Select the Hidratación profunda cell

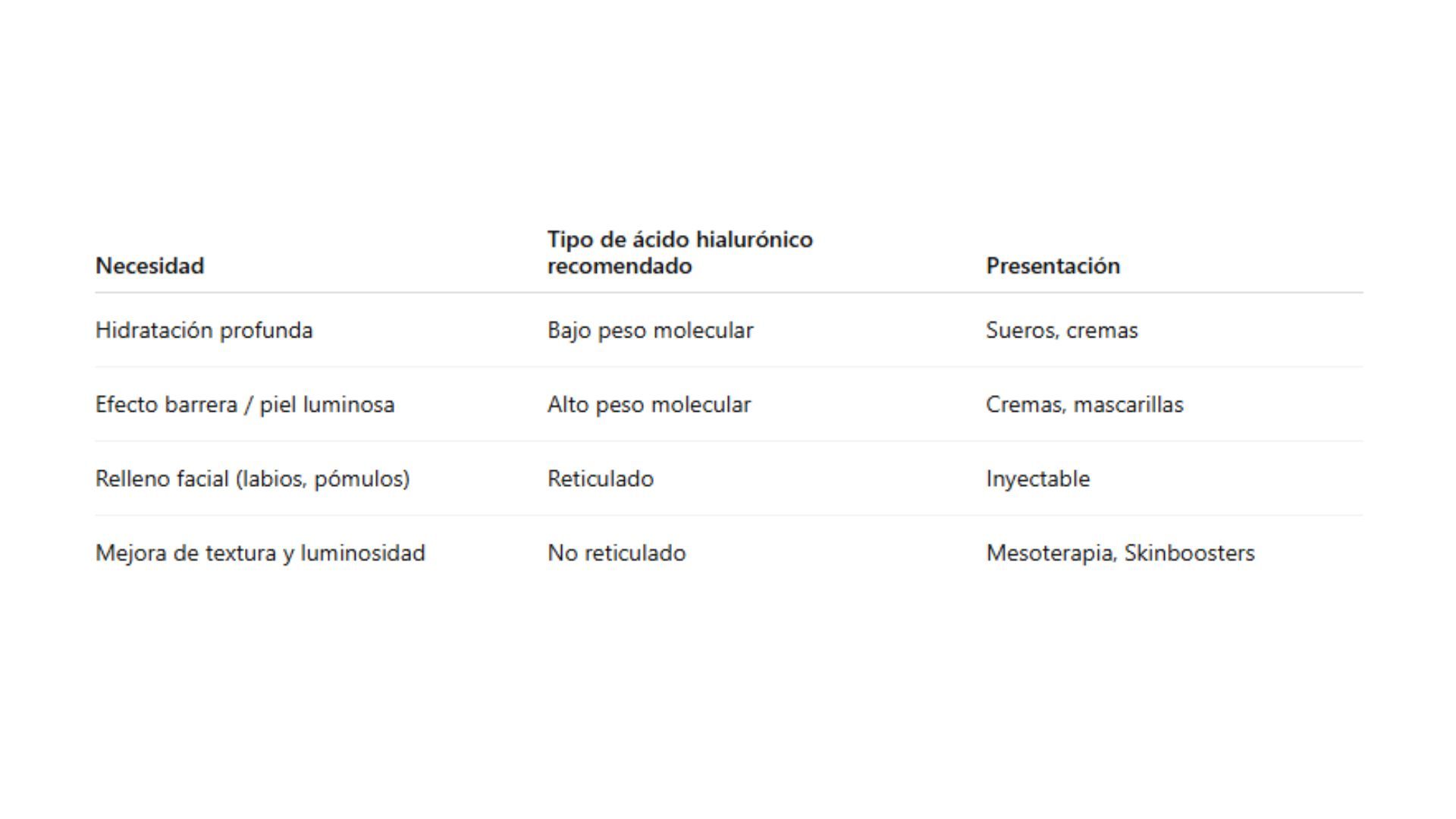pos(204,331)
